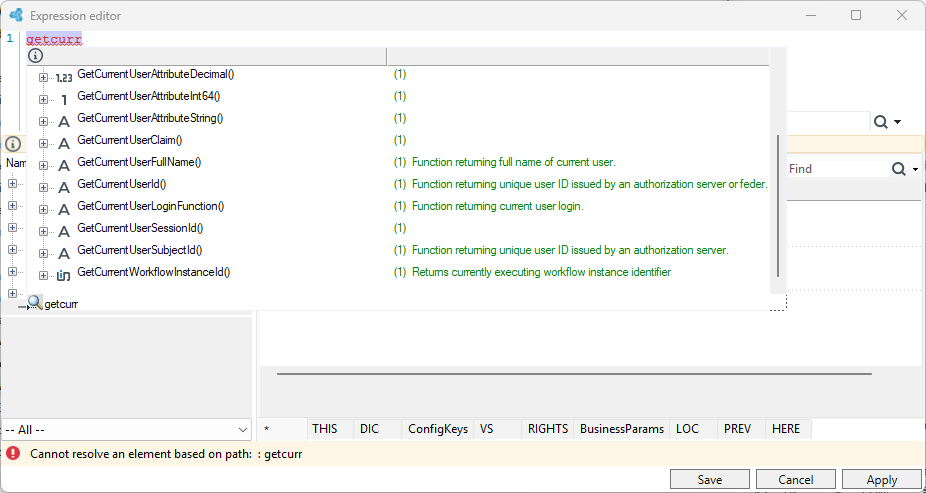This screenshot has height=493, width=926.
Task: Click the Cancel button
Action: pos(795,479)
